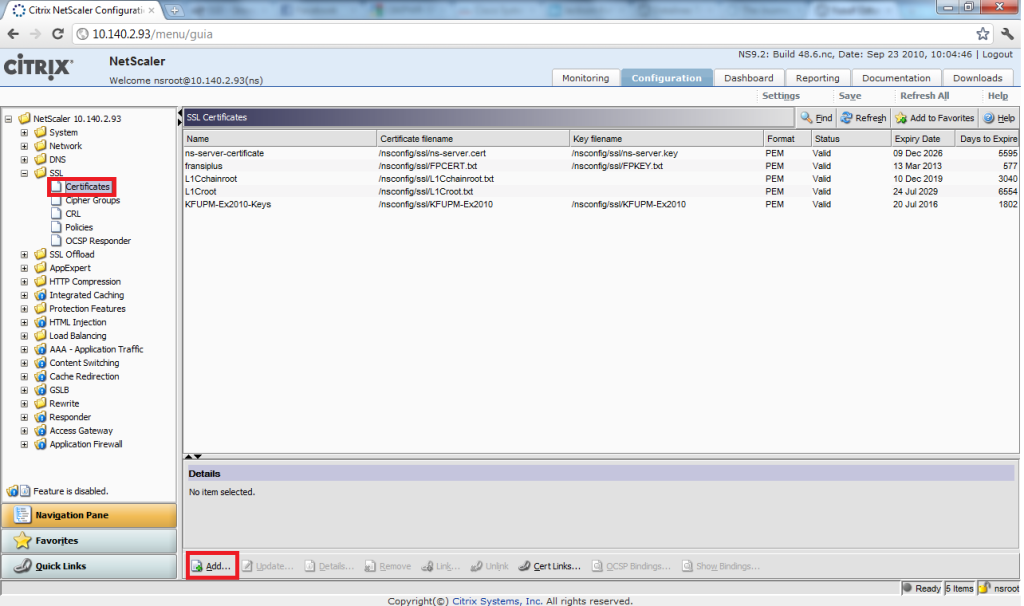Select the ns-server-certificate row
1024x606 pixels.
click(601, 153)
